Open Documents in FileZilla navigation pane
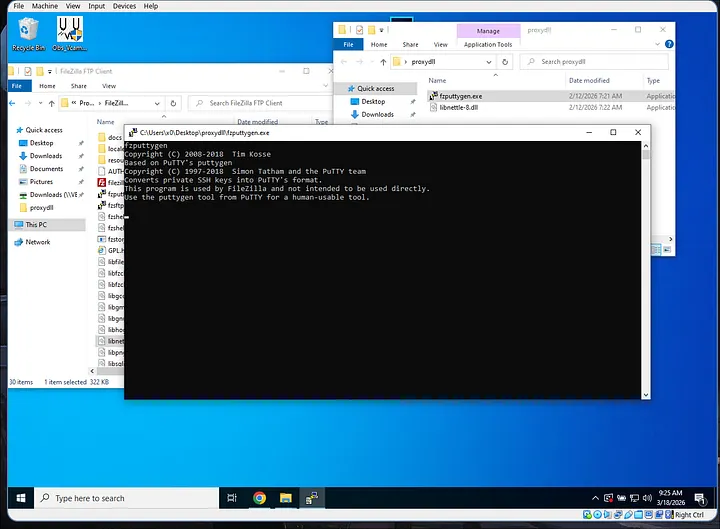The width and height of the screenshot is (720, 529). pyautogui.click(x=46, y=169)
